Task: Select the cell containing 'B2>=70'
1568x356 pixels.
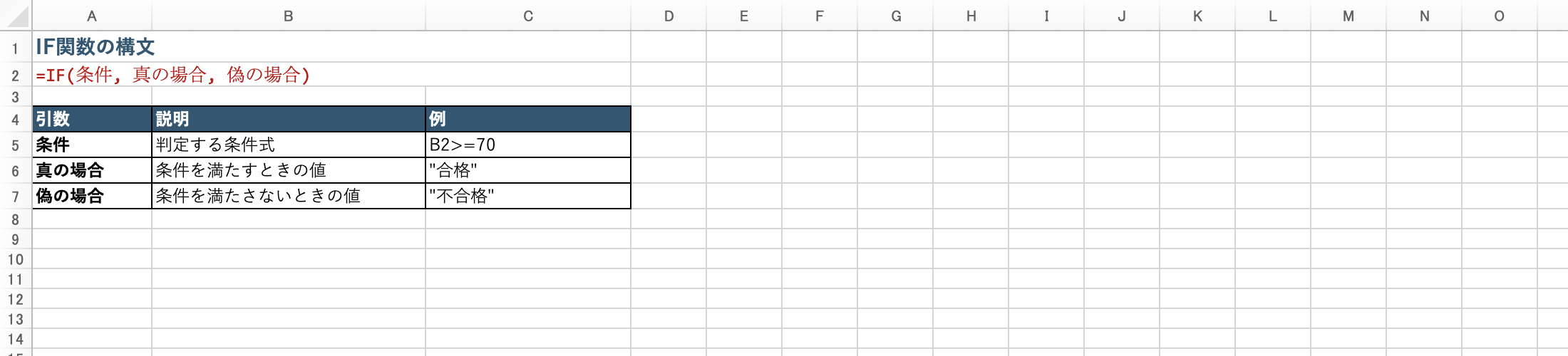Action: pyautogui.click(x=527, y=145)
